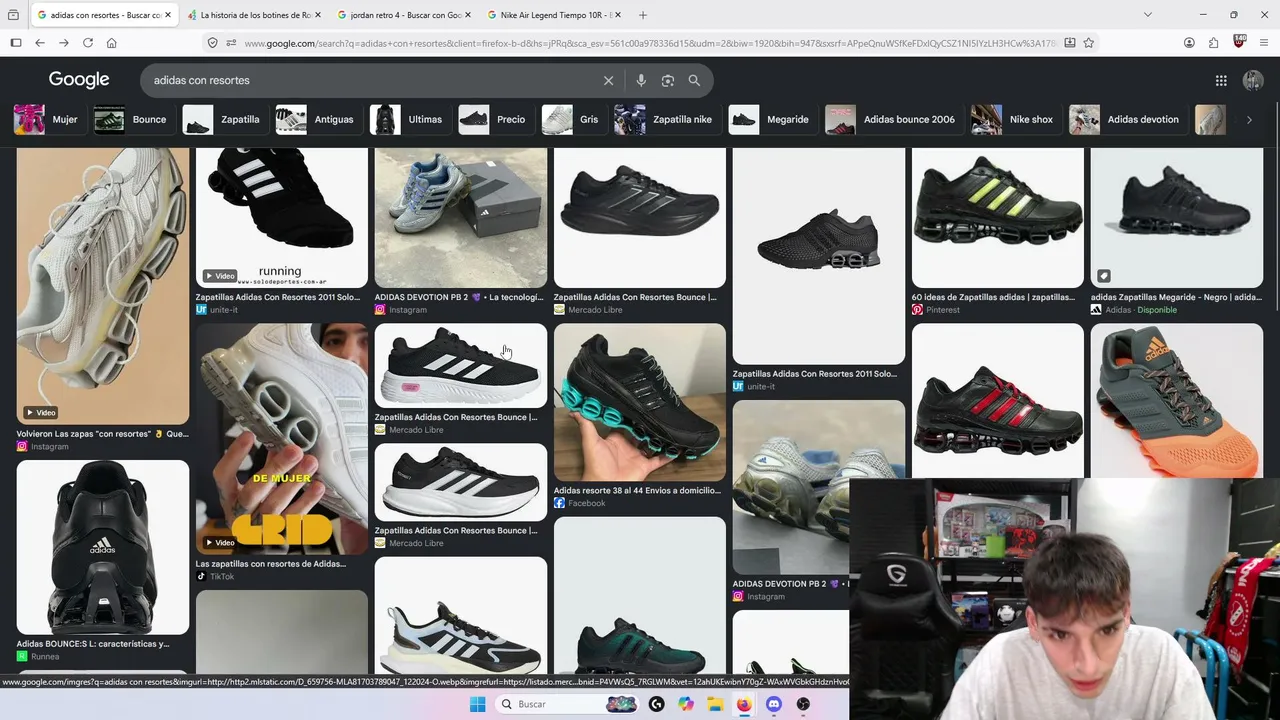The width and height of the screenshot is (1280, 720).
Task: Open a new browser tab
Action: pos(643,15)
